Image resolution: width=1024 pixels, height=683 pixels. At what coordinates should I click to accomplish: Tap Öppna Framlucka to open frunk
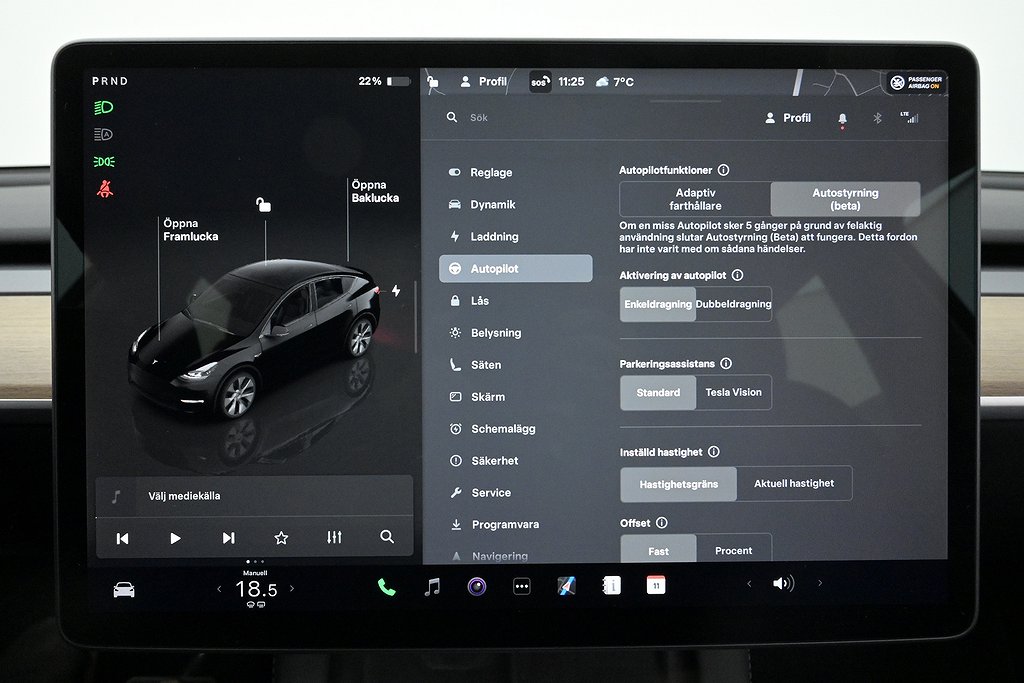(191, 230)
